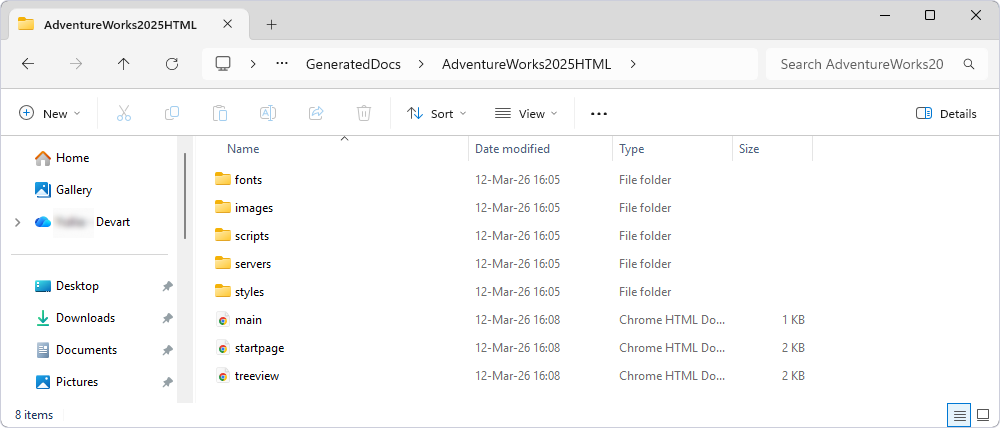This screenshot has height=428, width=1000.
Task: Open Home in navigation pane
Action: click(62, 158)
